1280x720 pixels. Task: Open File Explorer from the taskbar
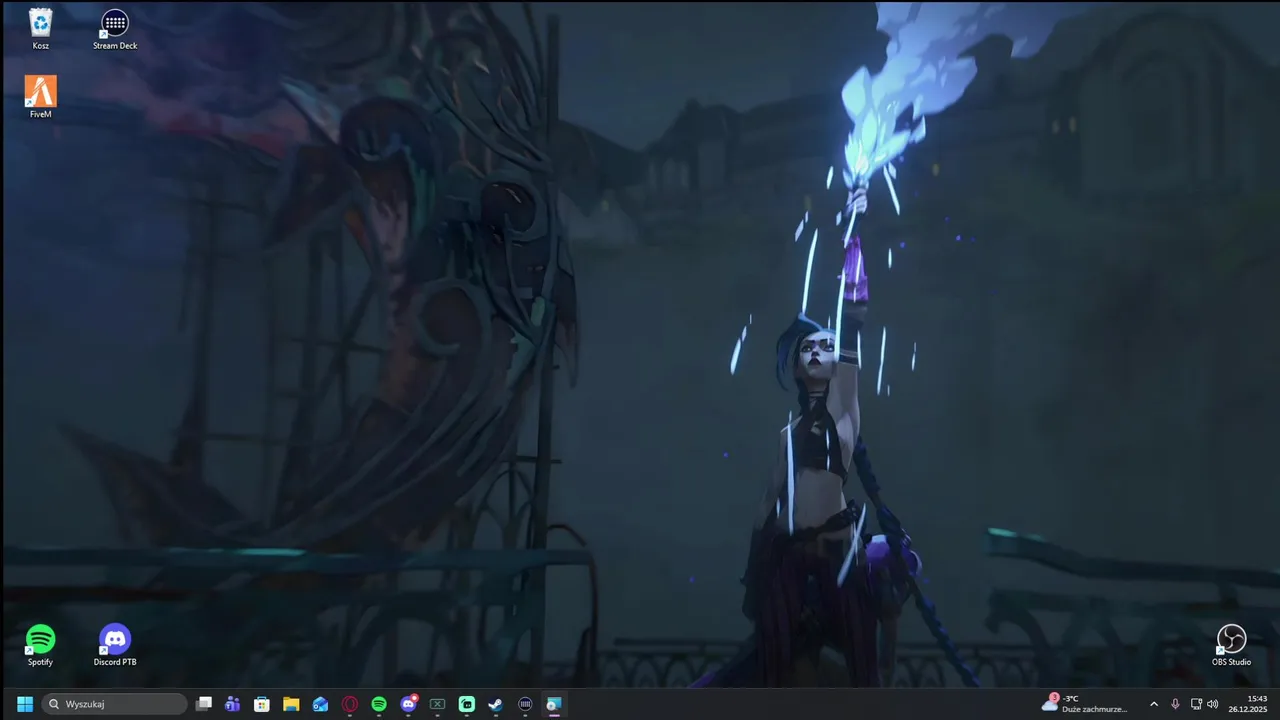(291, 704)
